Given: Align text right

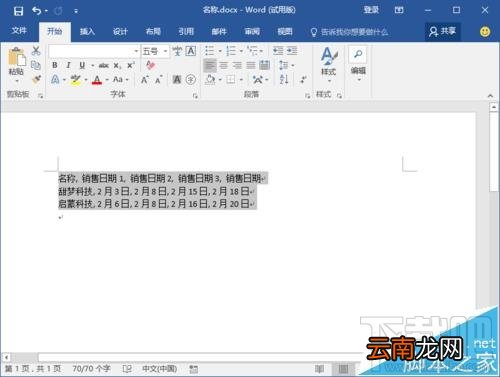Looking at the screenshot, I should click(x=237, y=65).
